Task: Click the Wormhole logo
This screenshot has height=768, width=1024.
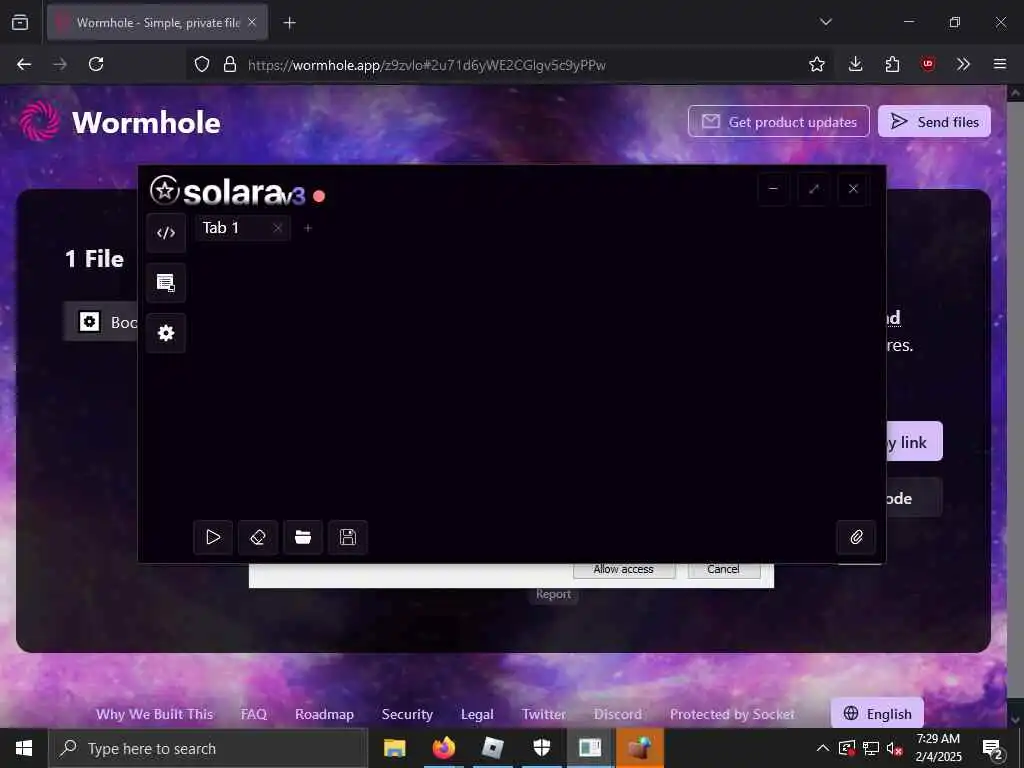Action: (120, 121)
